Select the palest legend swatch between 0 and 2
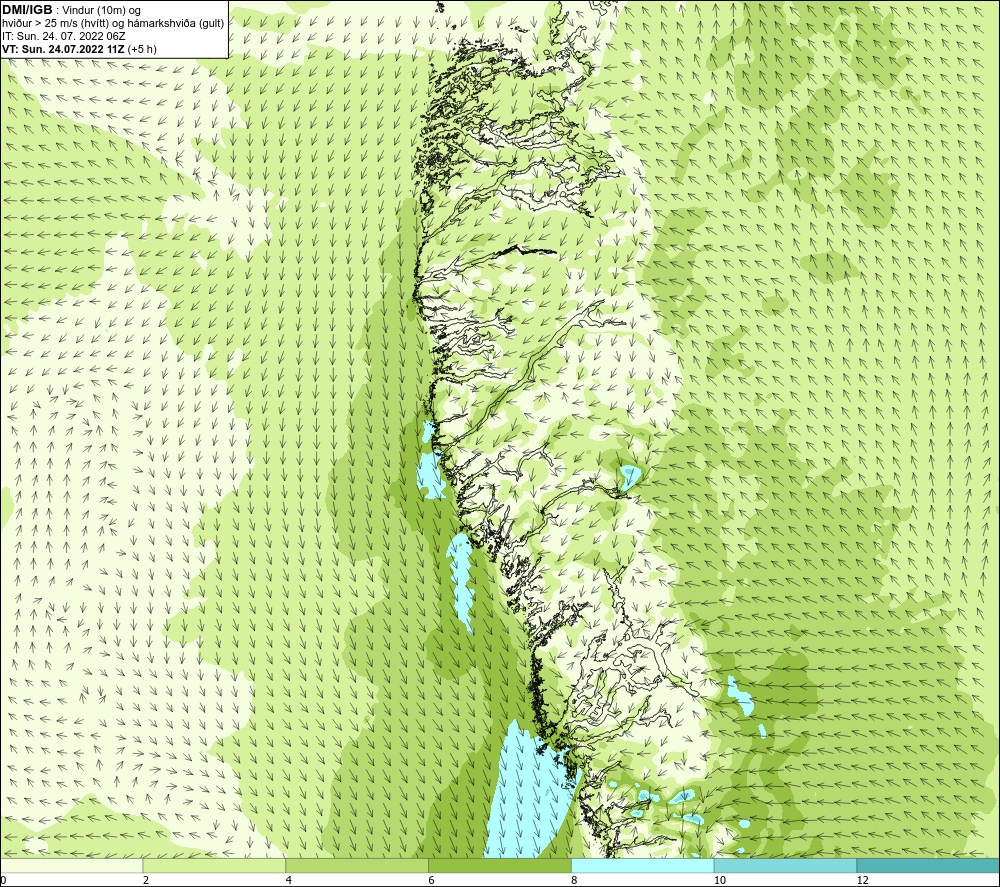The width and height of the screenshot is (1000, 887). click(71, 865)
